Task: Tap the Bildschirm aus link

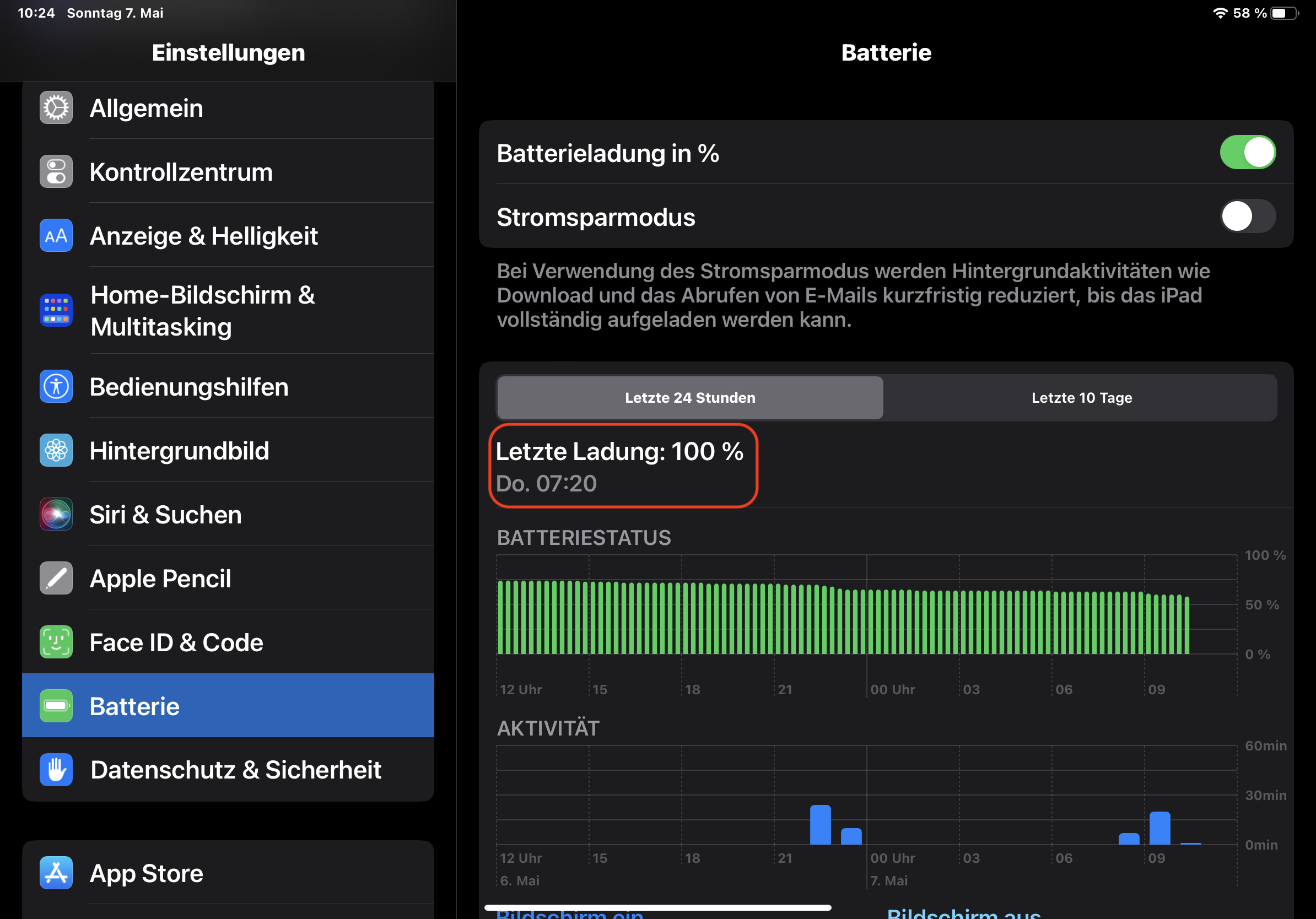Action: point(963,915)
